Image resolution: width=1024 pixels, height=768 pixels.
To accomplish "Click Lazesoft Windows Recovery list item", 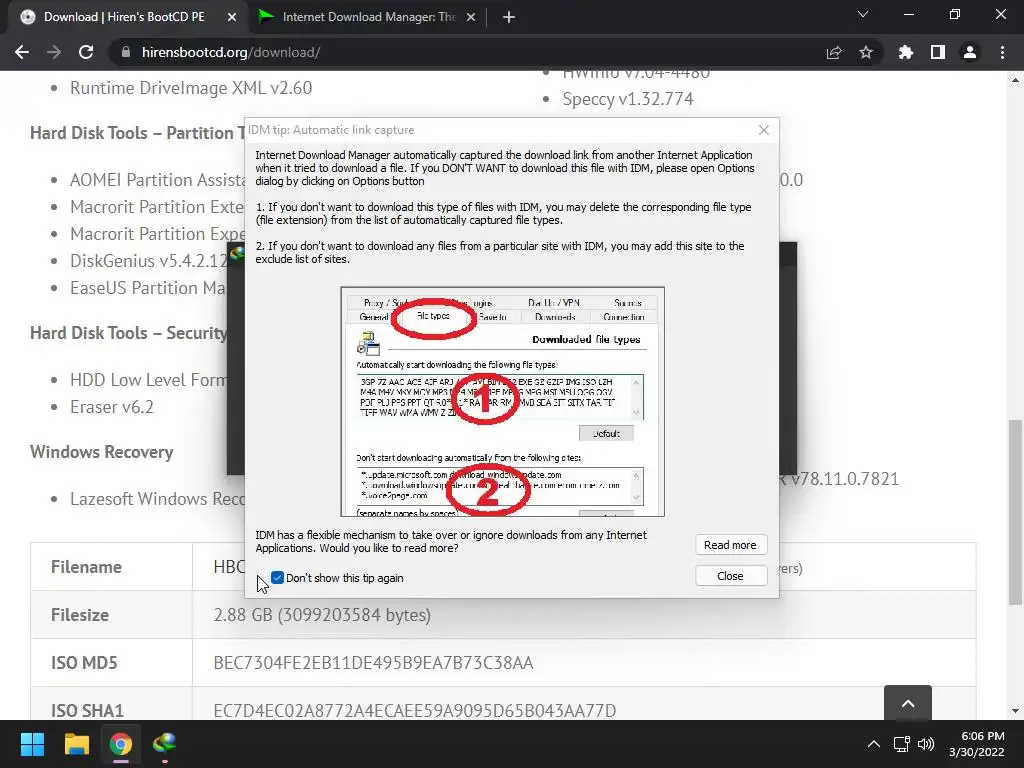I will pos(157,499).
